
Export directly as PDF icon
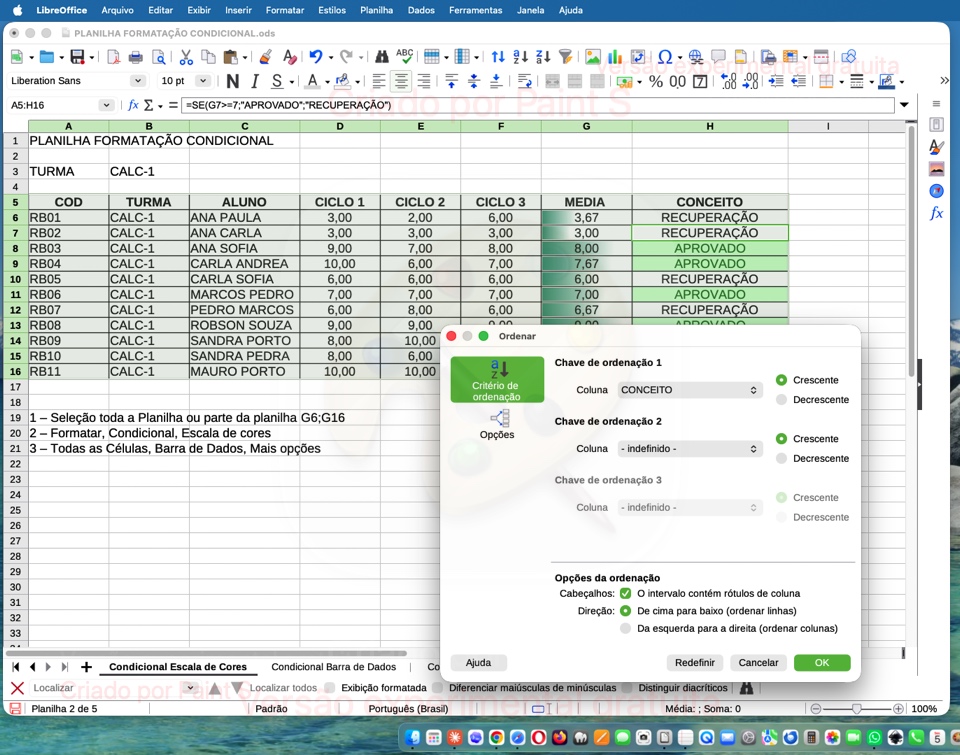113,57
